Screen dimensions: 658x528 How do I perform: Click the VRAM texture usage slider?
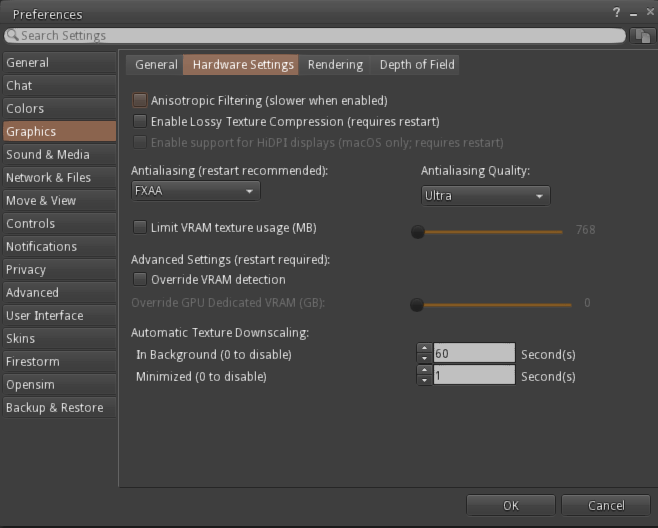click(x=487, y=232)
